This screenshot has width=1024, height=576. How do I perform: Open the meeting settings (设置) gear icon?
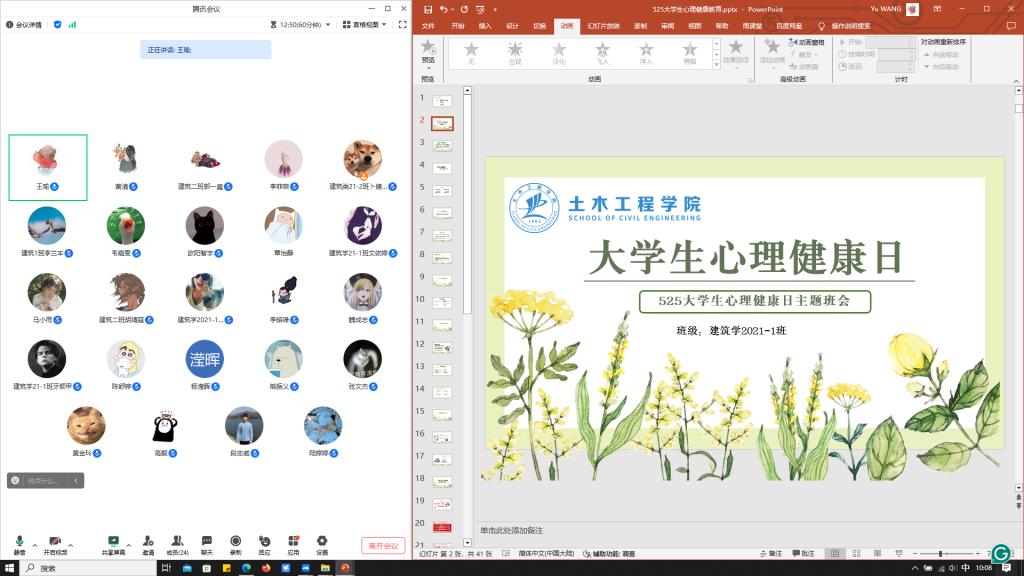tap(322, 541)
